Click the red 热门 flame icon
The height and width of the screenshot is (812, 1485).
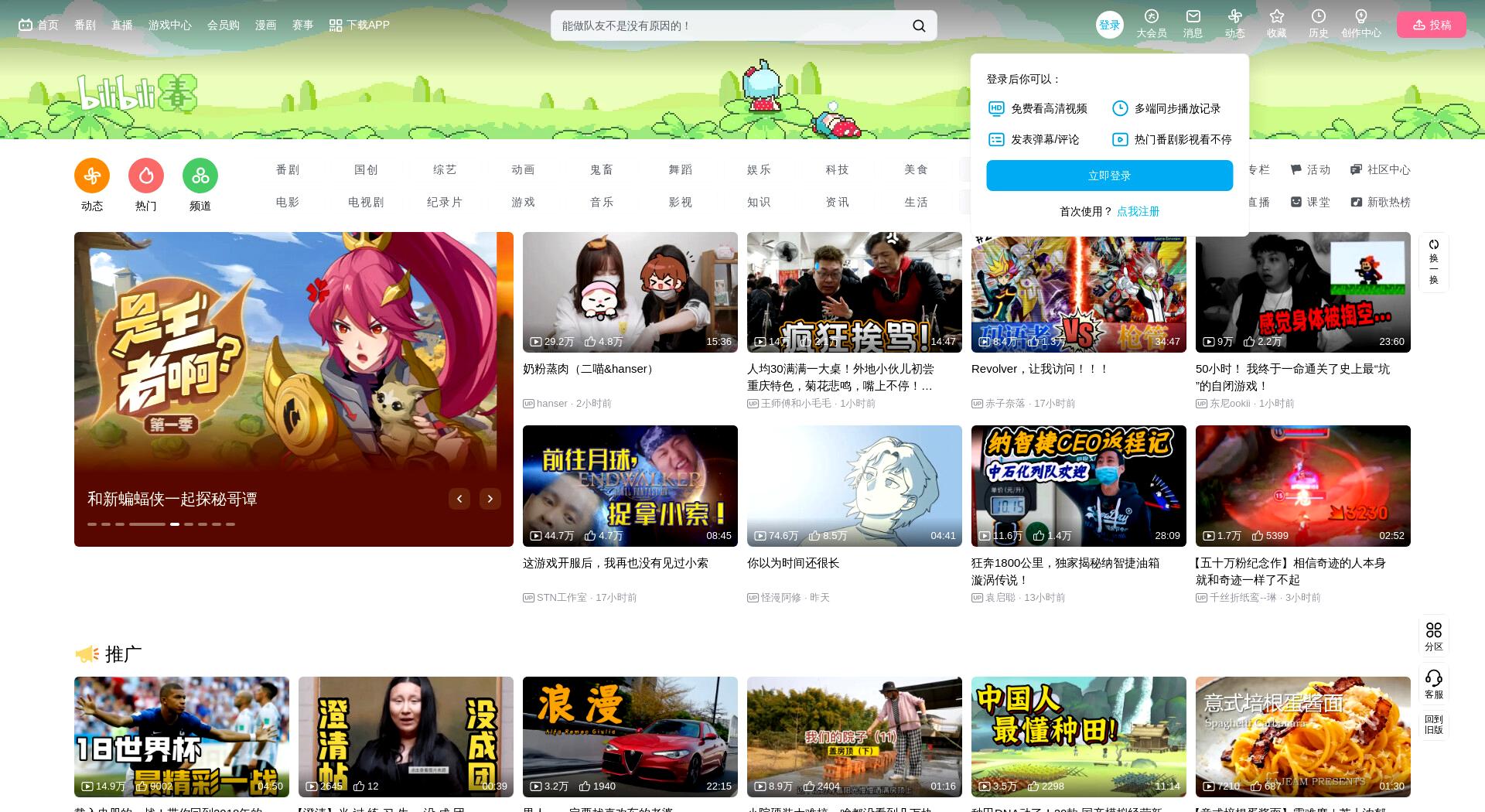pyautogui.click(x=146, y=176)
